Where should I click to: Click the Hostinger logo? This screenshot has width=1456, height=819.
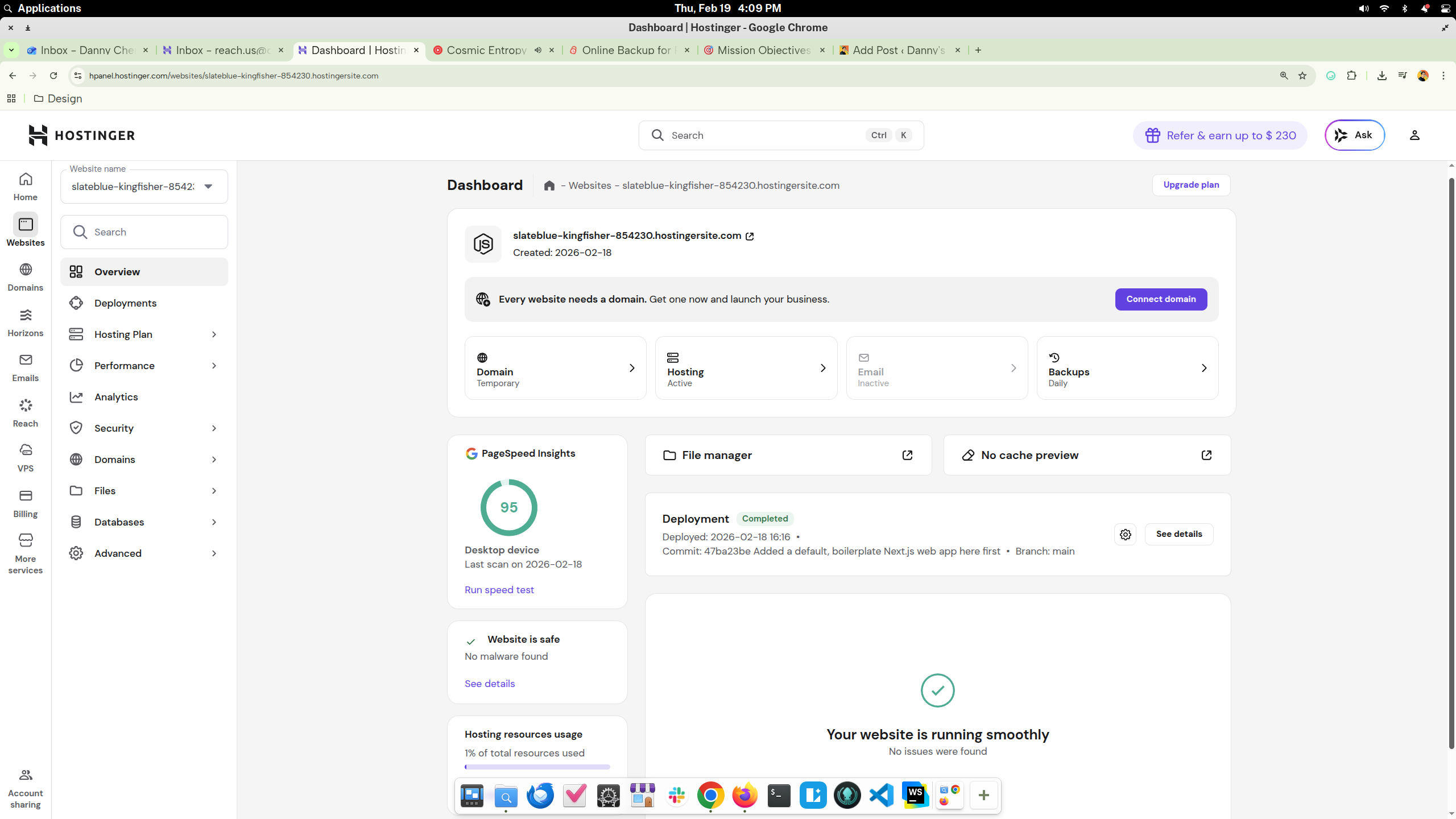click(81, 135)
